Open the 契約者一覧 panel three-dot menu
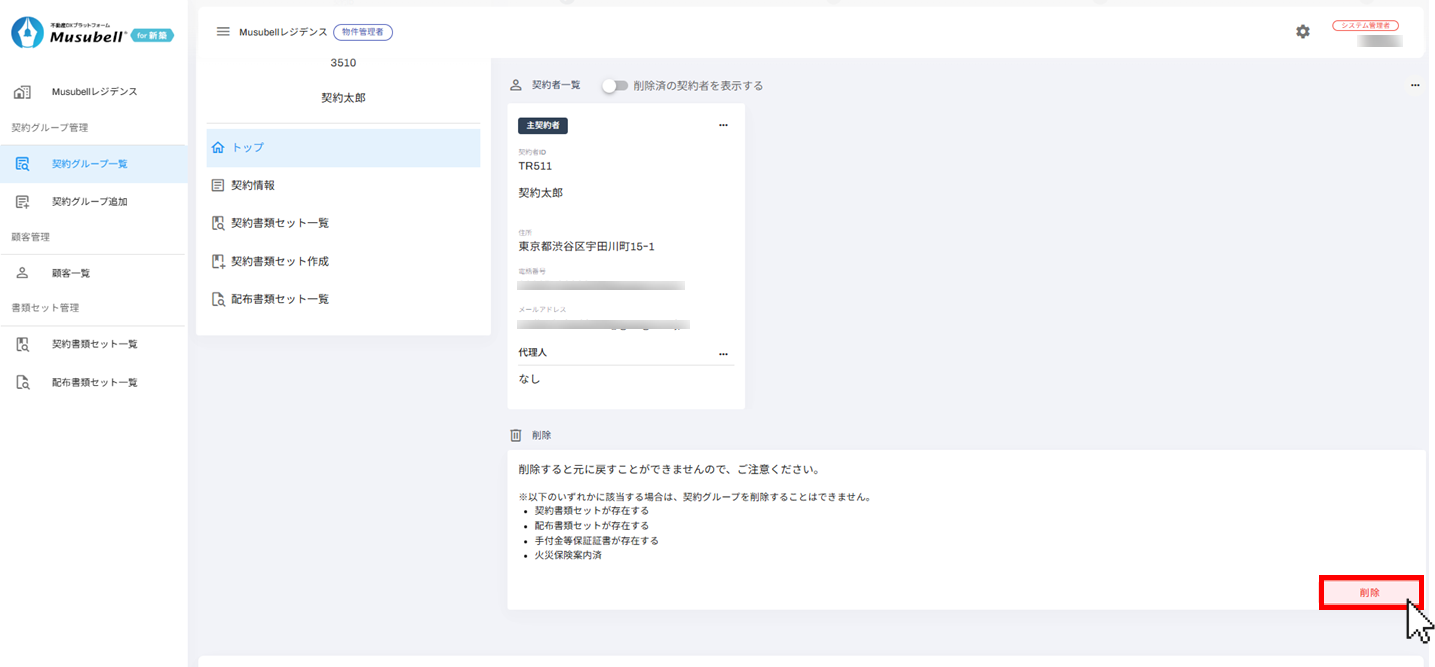This screenshot has width=1435, height=667. 1414,86
